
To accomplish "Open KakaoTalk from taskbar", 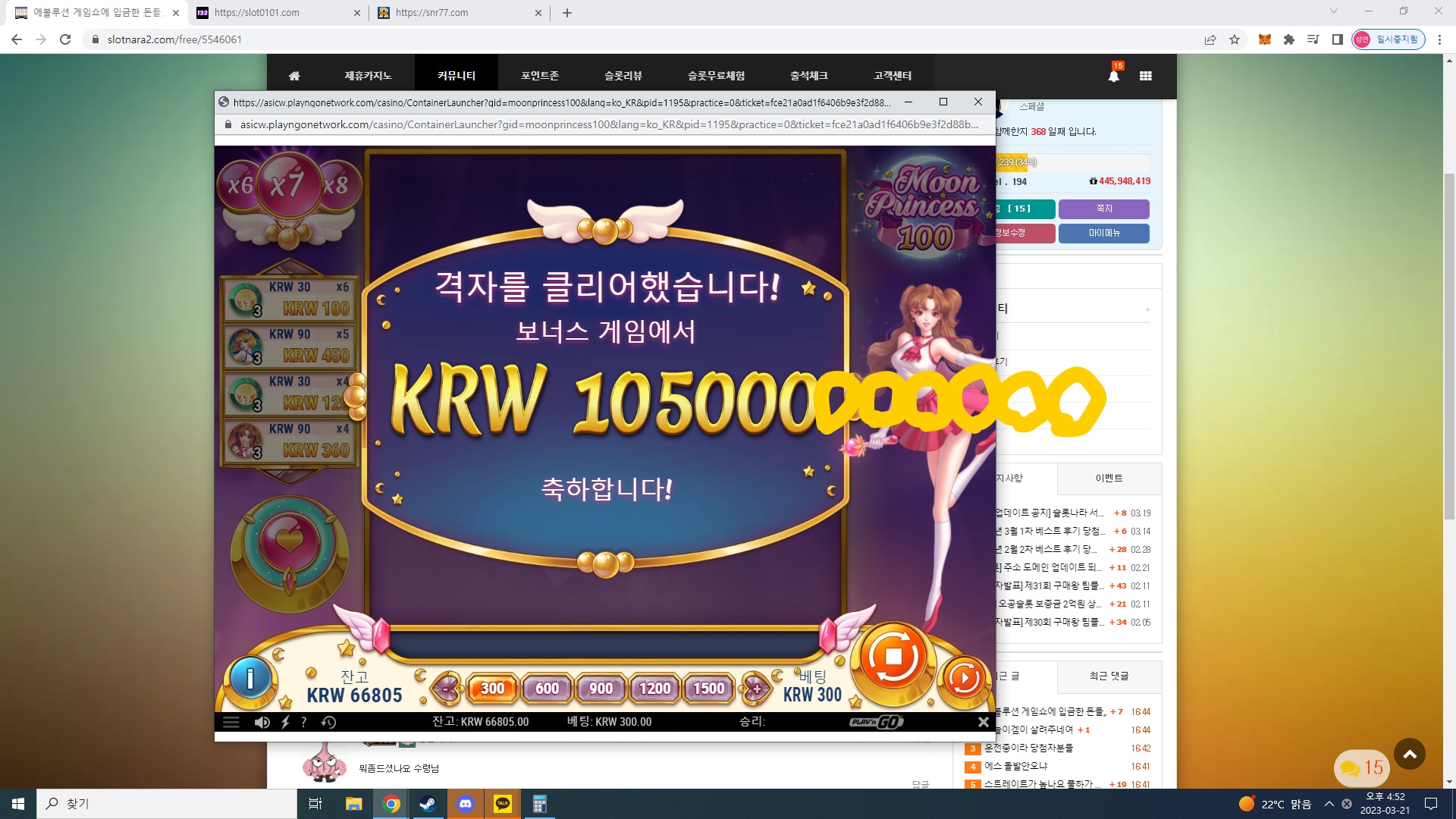I will click(x=503, y=804).
